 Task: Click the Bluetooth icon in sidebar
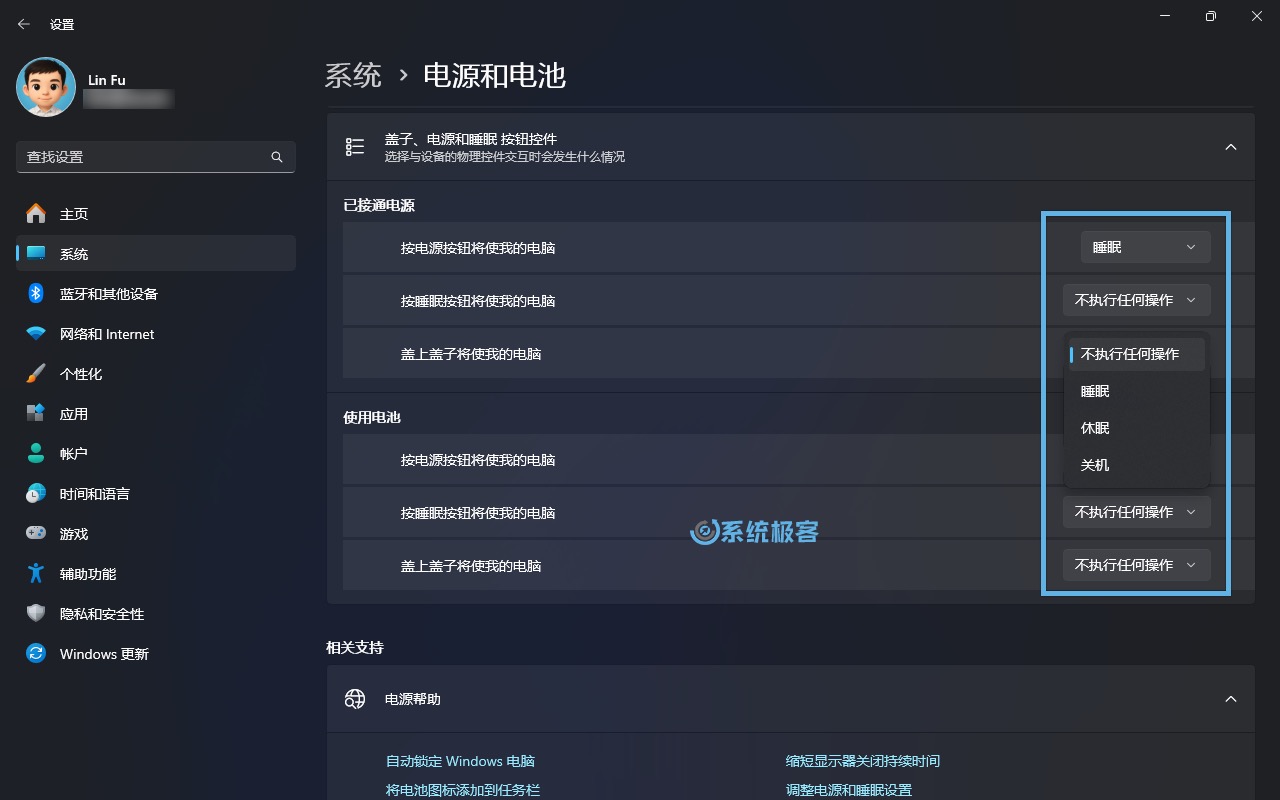[36, 293]
